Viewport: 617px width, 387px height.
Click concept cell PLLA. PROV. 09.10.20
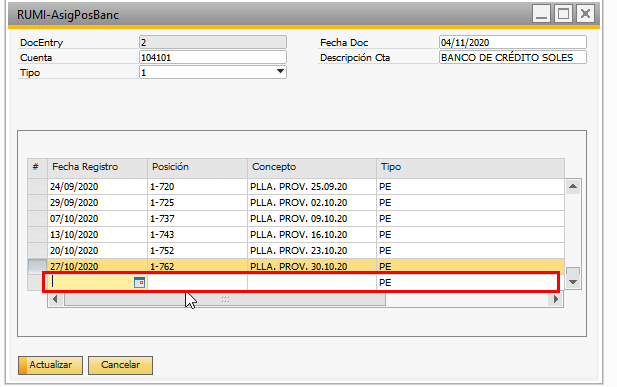tap(312, 218)
